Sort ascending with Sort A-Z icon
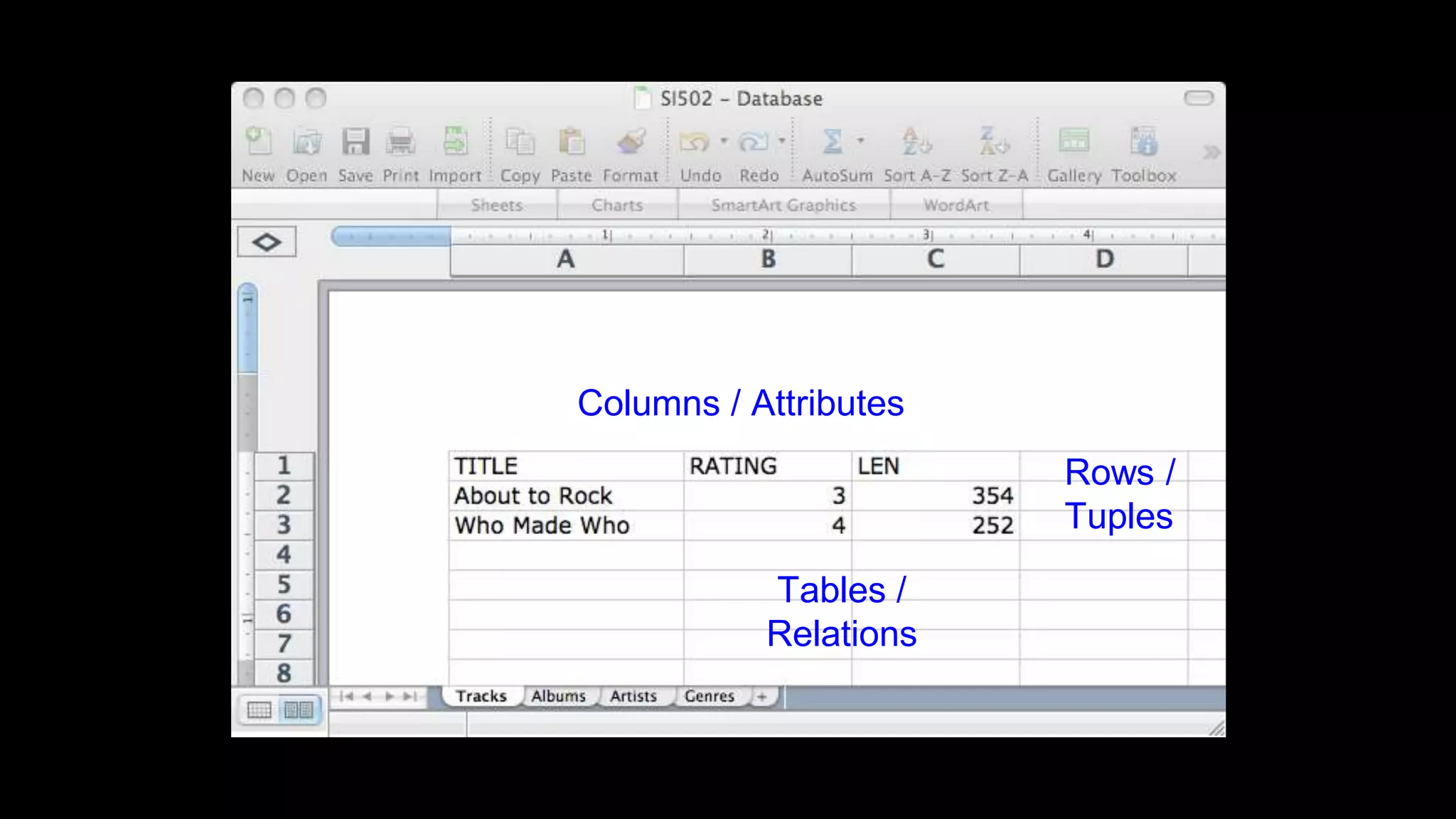 pyautogui.click(x=916, y=141)
